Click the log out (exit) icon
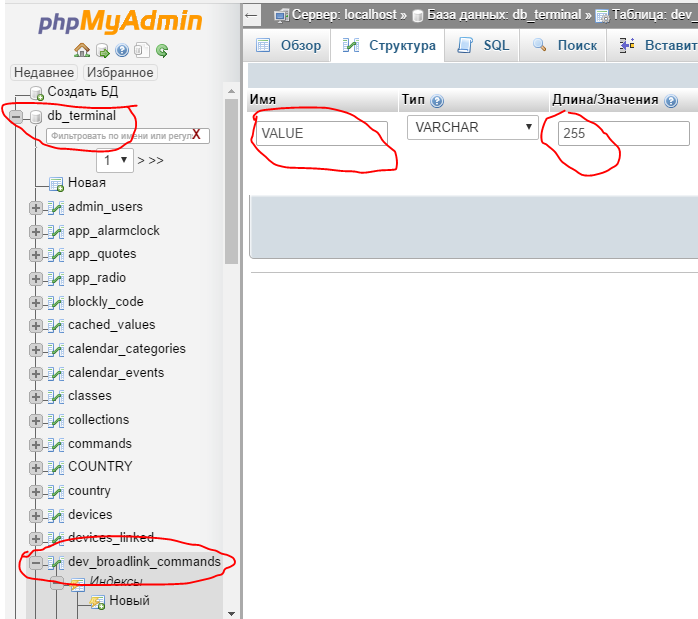The image size is (698, 619). (x=103, y=51)
